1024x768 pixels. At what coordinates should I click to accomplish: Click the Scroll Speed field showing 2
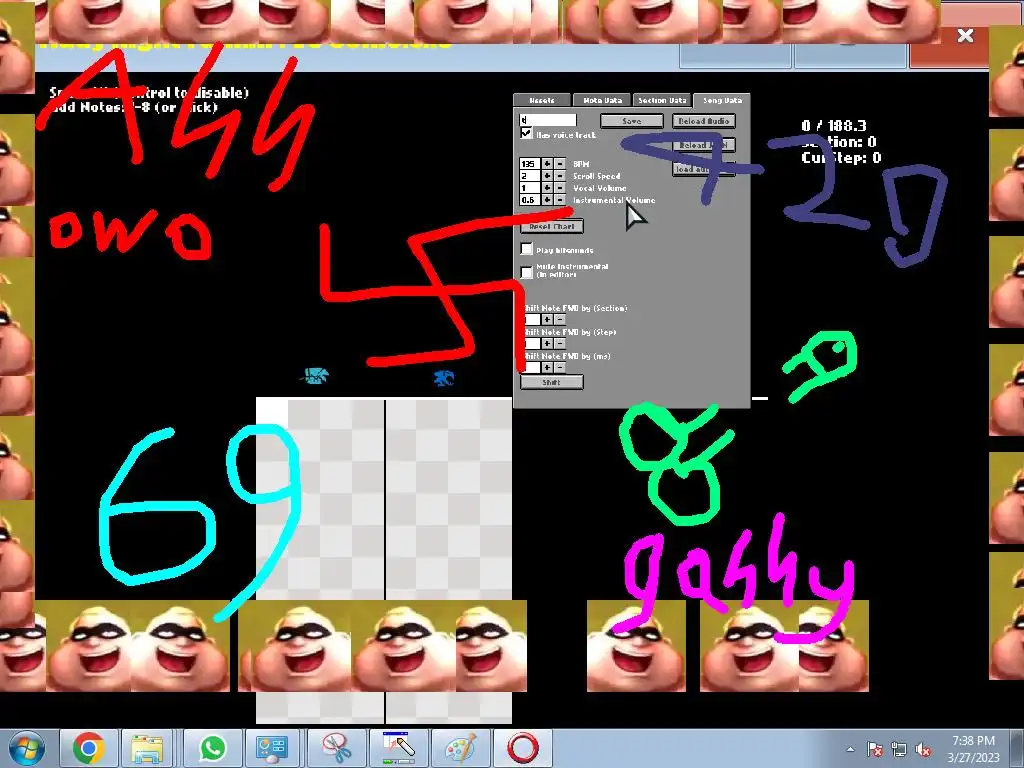point(530,176)
